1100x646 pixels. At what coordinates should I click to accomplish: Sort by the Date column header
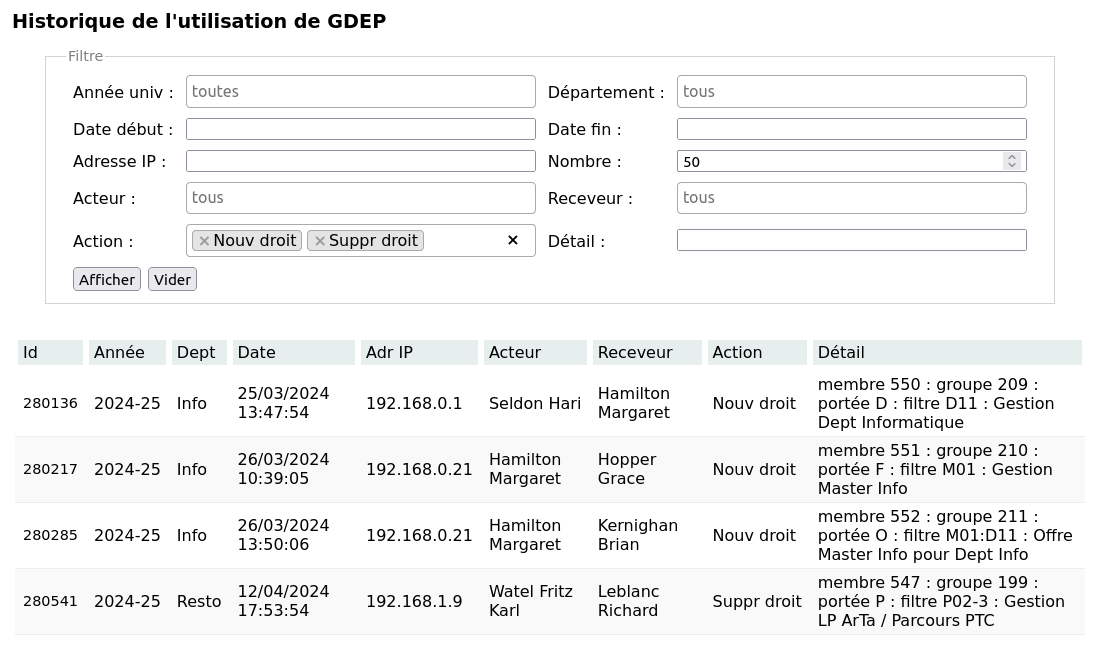point(293,352)
